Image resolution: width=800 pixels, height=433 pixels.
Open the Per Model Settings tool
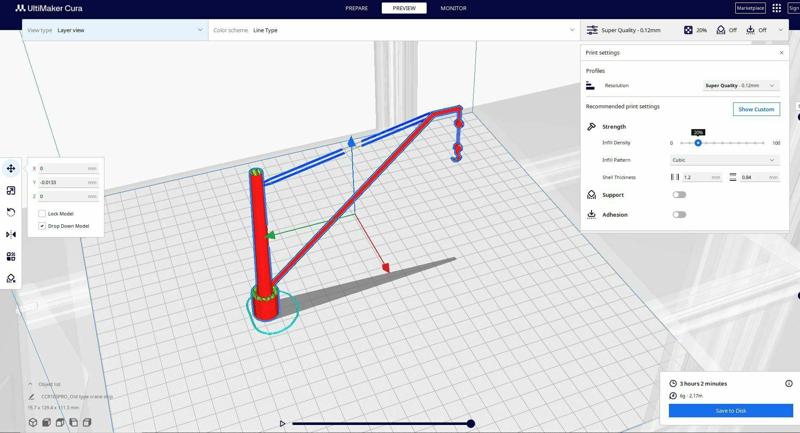click(11, 257)
